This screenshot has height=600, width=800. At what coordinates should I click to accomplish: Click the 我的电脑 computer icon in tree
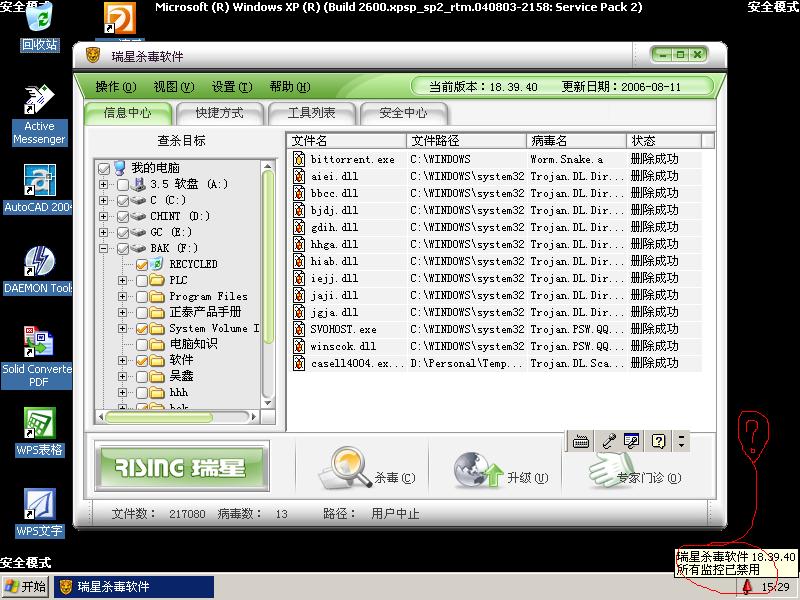(120, 168)
